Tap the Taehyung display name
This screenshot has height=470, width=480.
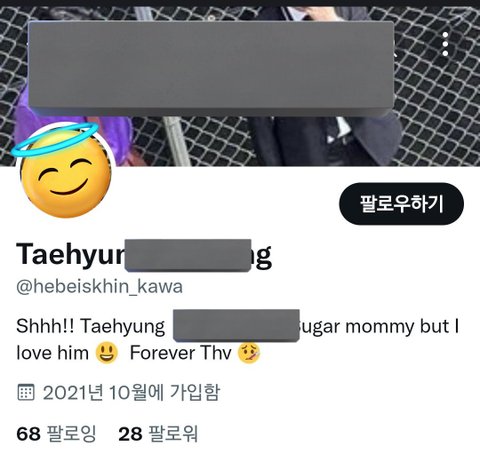coord(144,255)
